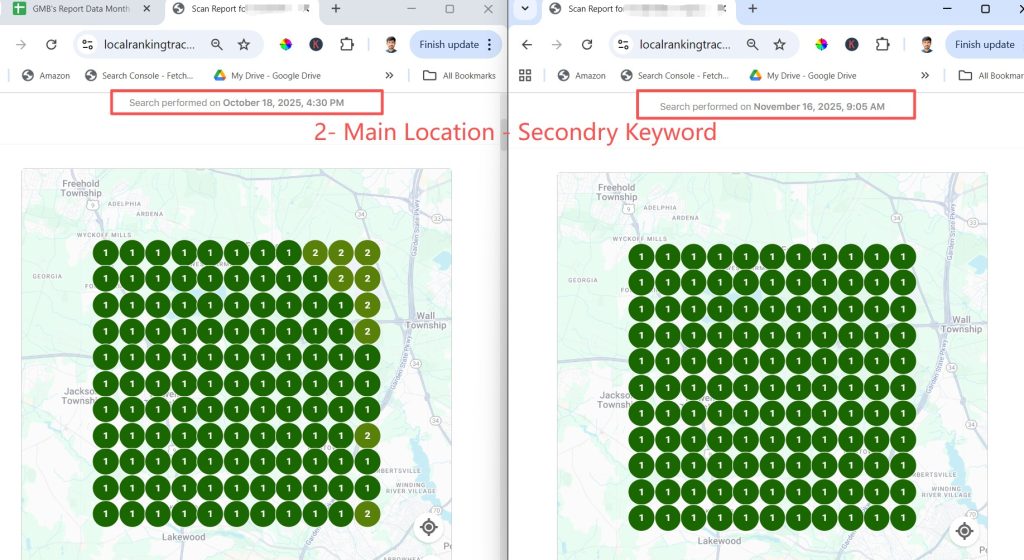Toggle the bookmark star in left window
The height and width of the screenshot is (560, 1024).
[x=244, y=45]
